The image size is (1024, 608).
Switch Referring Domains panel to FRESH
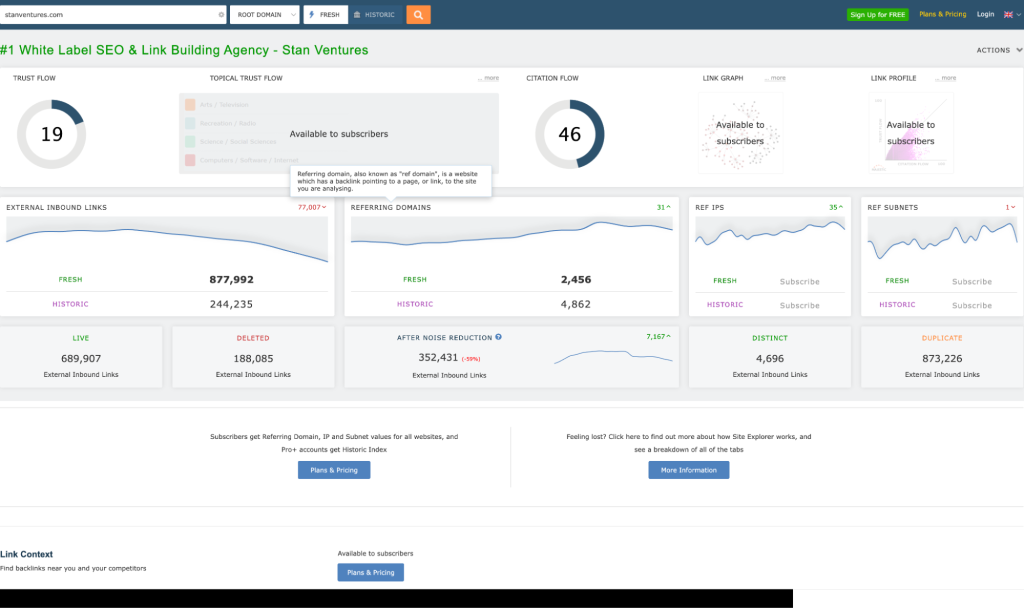pos(415,279)
